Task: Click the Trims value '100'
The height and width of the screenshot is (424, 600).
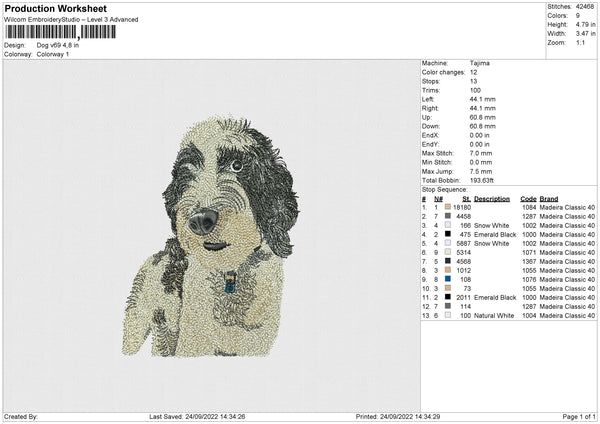Action: [x=475, y=90]
